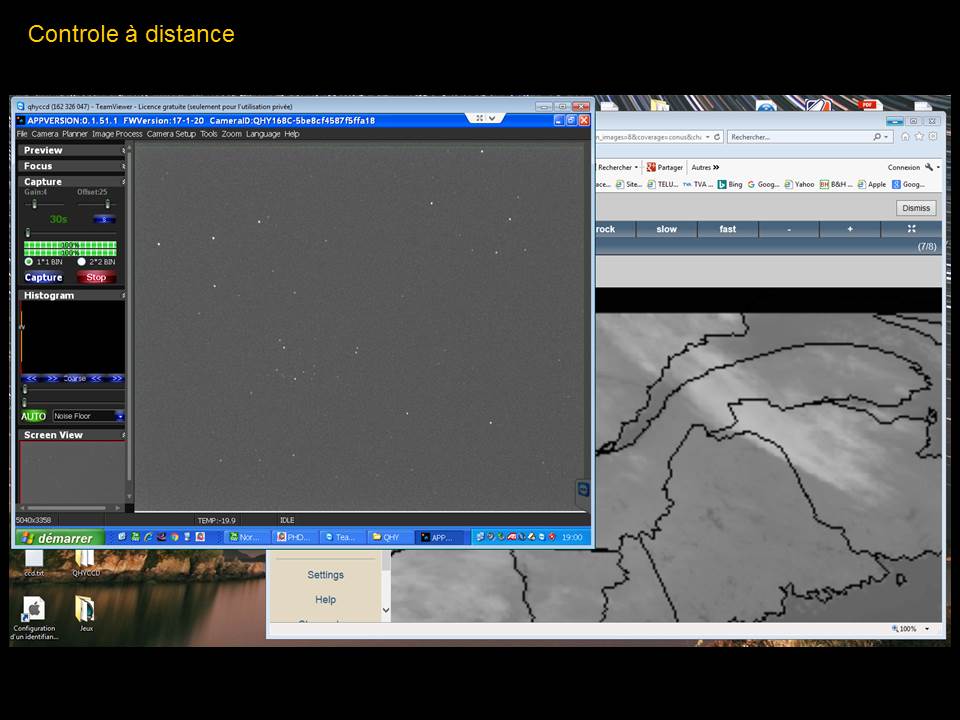Click the AUTO histogram stretch button
This screenshot has width=960, height=720.
coord(33,416)
